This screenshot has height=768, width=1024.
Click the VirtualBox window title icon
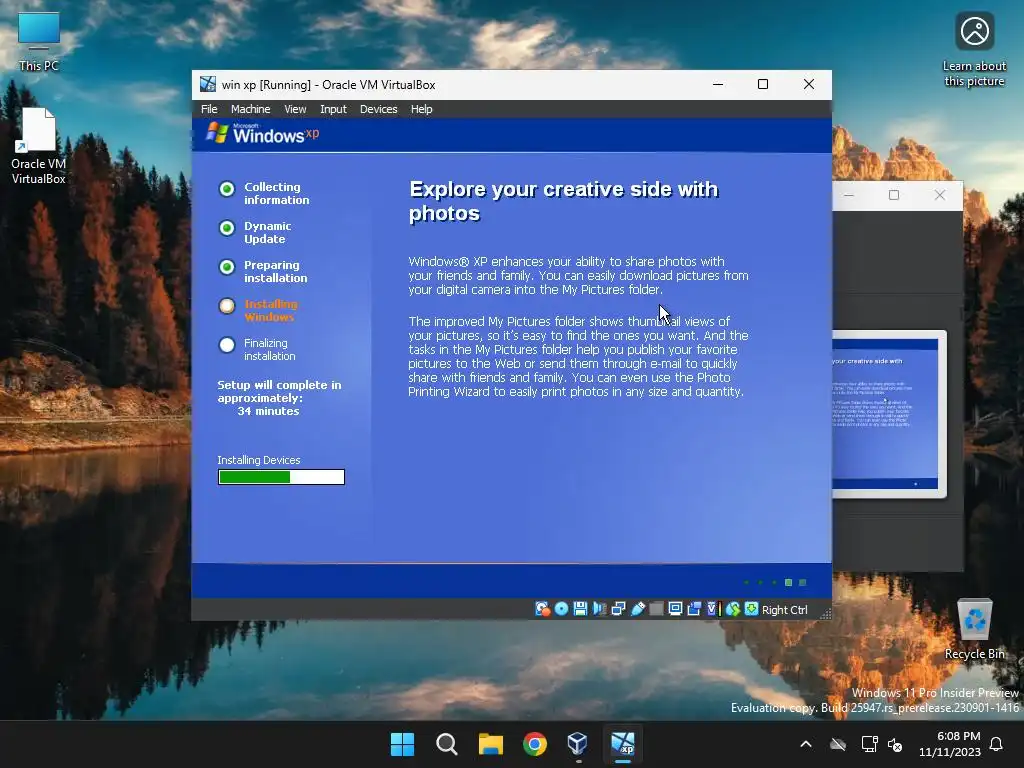208,84
